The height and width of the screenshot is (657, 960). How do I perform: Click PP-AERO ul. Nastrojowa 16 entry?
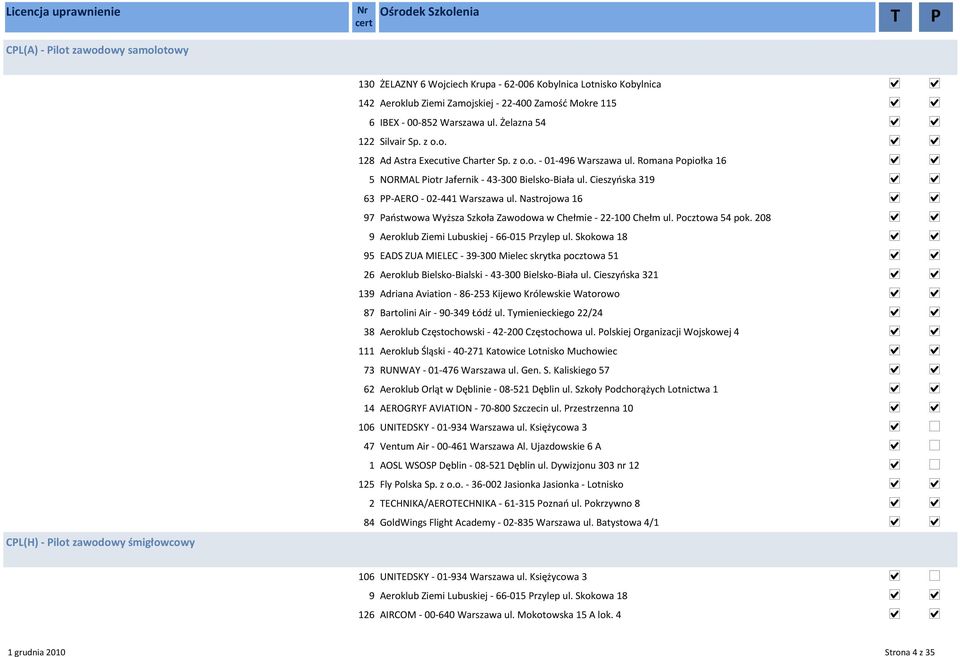[x=481, y=198]
